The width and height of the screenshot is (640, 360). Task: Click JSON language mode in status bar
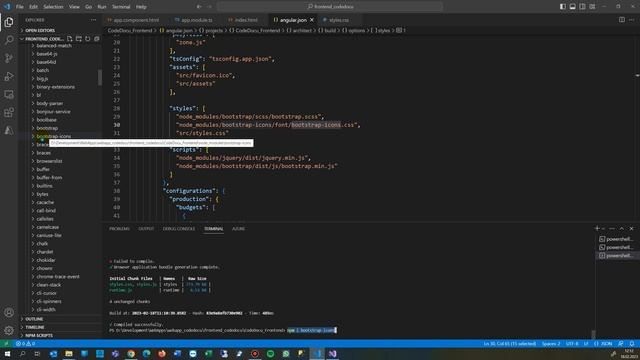tap(603, 344)
